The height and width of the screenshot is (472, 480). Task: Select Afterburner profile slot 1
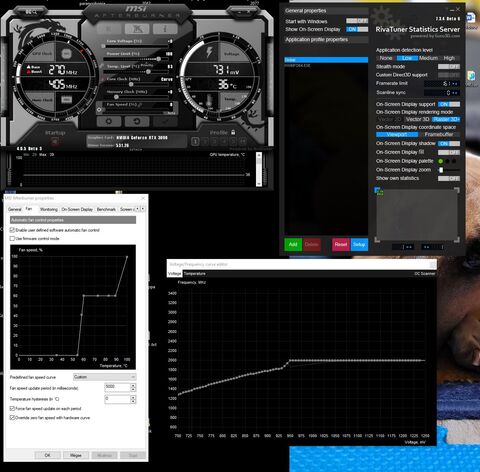click(196, 142)
